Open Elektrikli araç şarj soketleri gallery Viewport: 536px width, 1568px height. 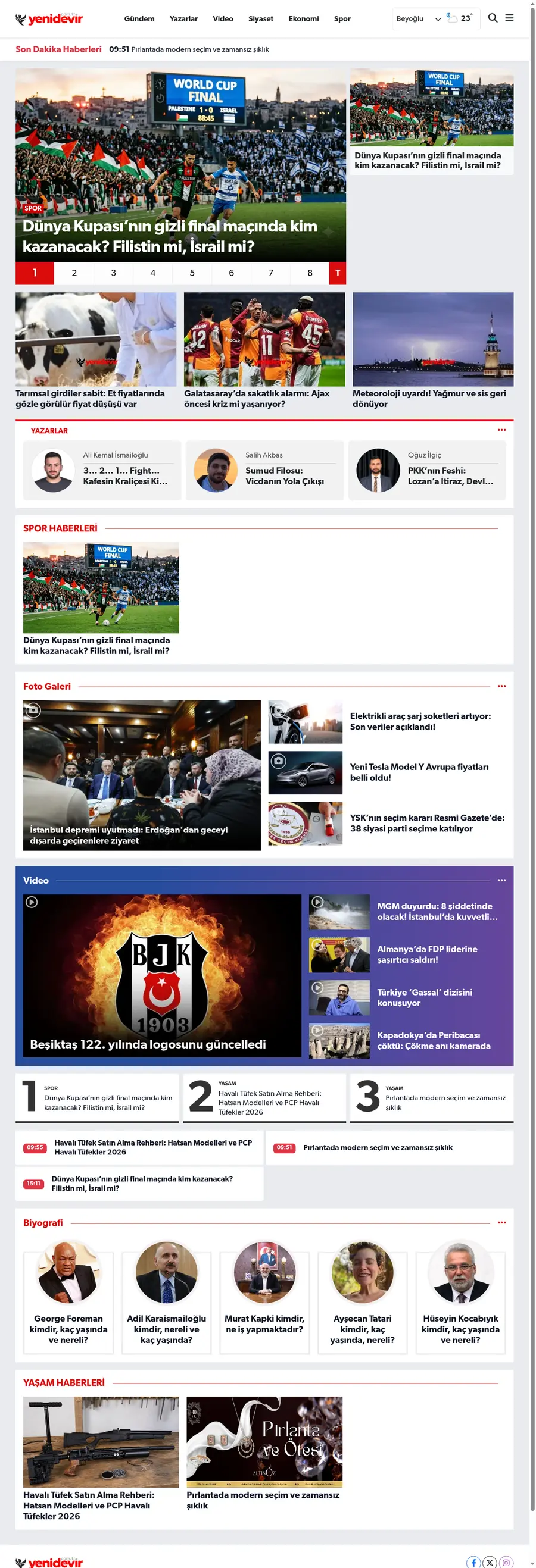click(x=388, y=721)
